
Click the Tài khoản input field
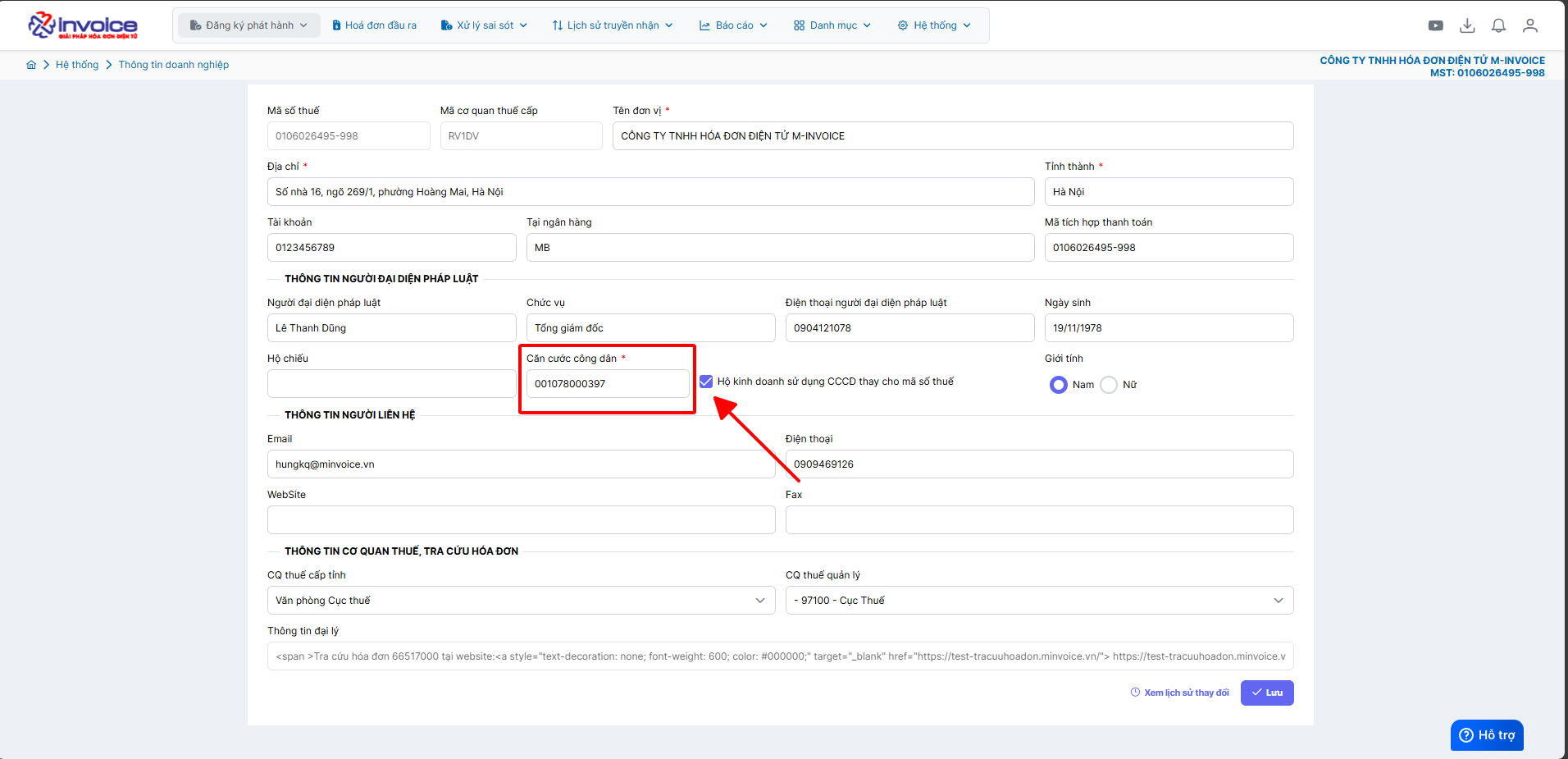pyautogui.click(x=392, y=248)
